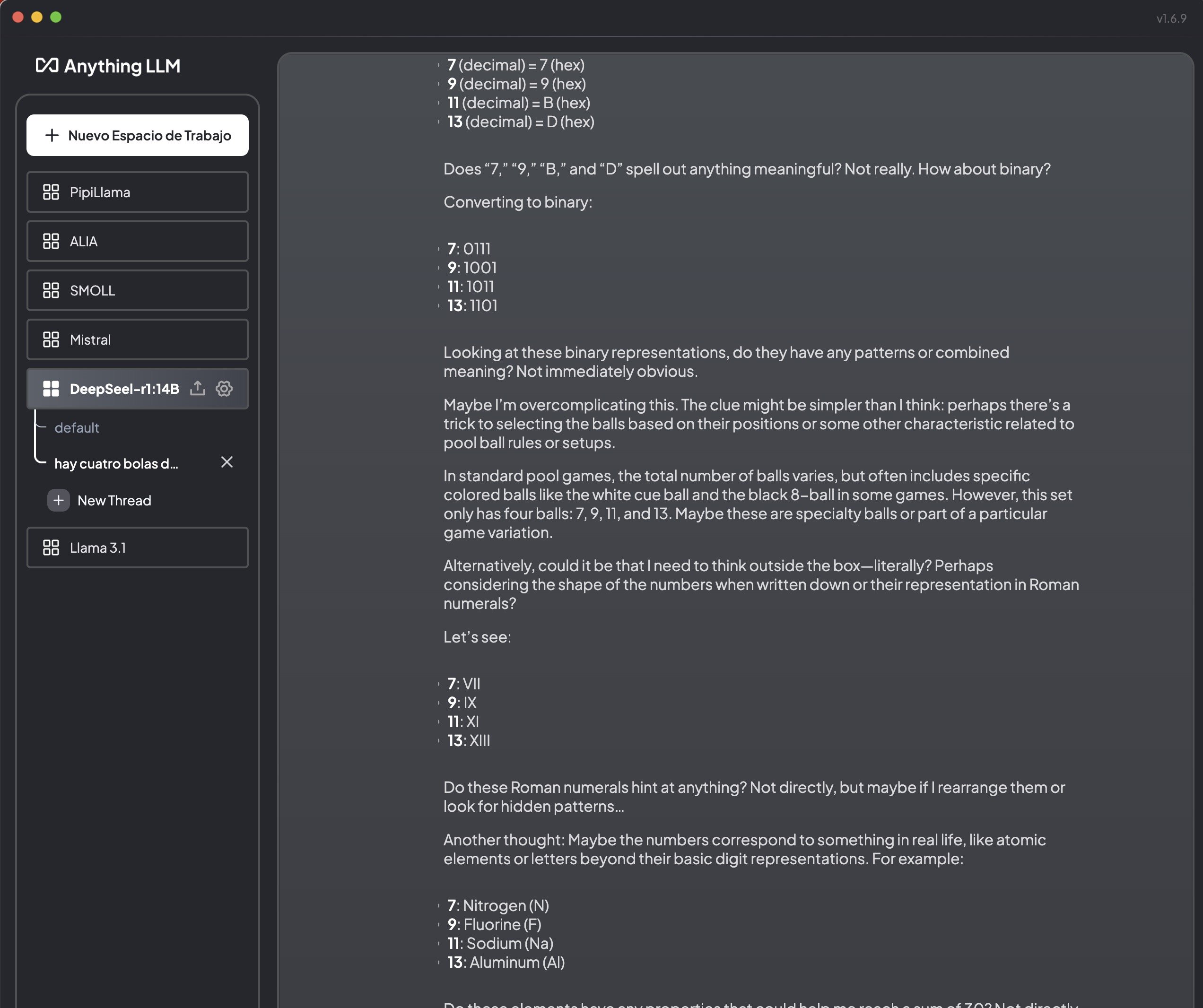Open the Llama 3.1 workspace
The height and width of the screenshot is (1008, 1203).
[138, 547]
